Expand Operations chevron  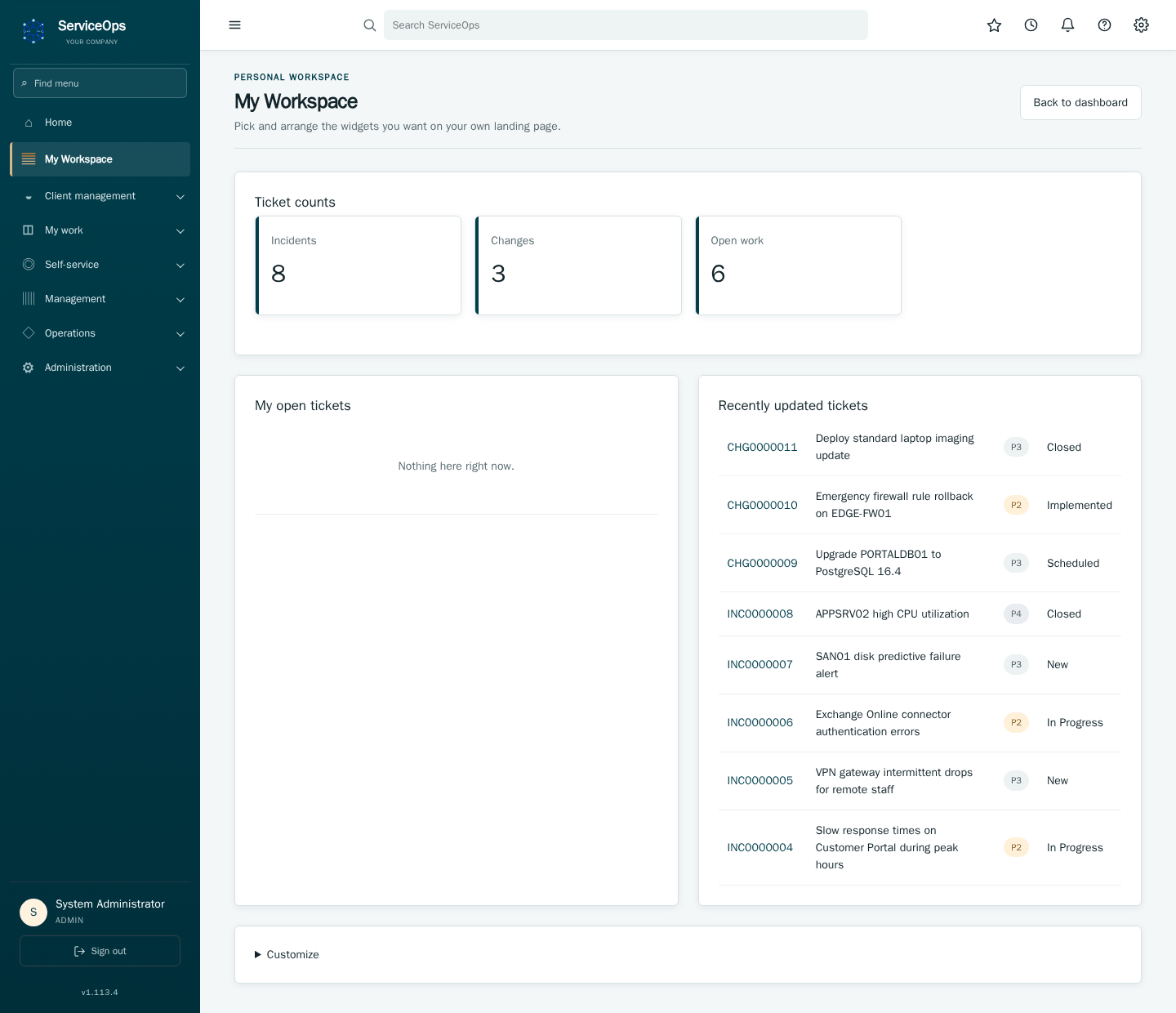click(180, 334)
